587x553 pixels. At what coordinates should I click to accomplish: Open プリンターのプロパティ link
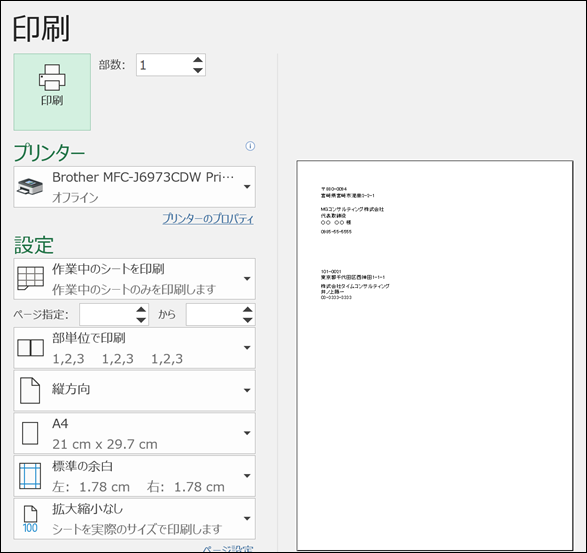pos(208,219)
